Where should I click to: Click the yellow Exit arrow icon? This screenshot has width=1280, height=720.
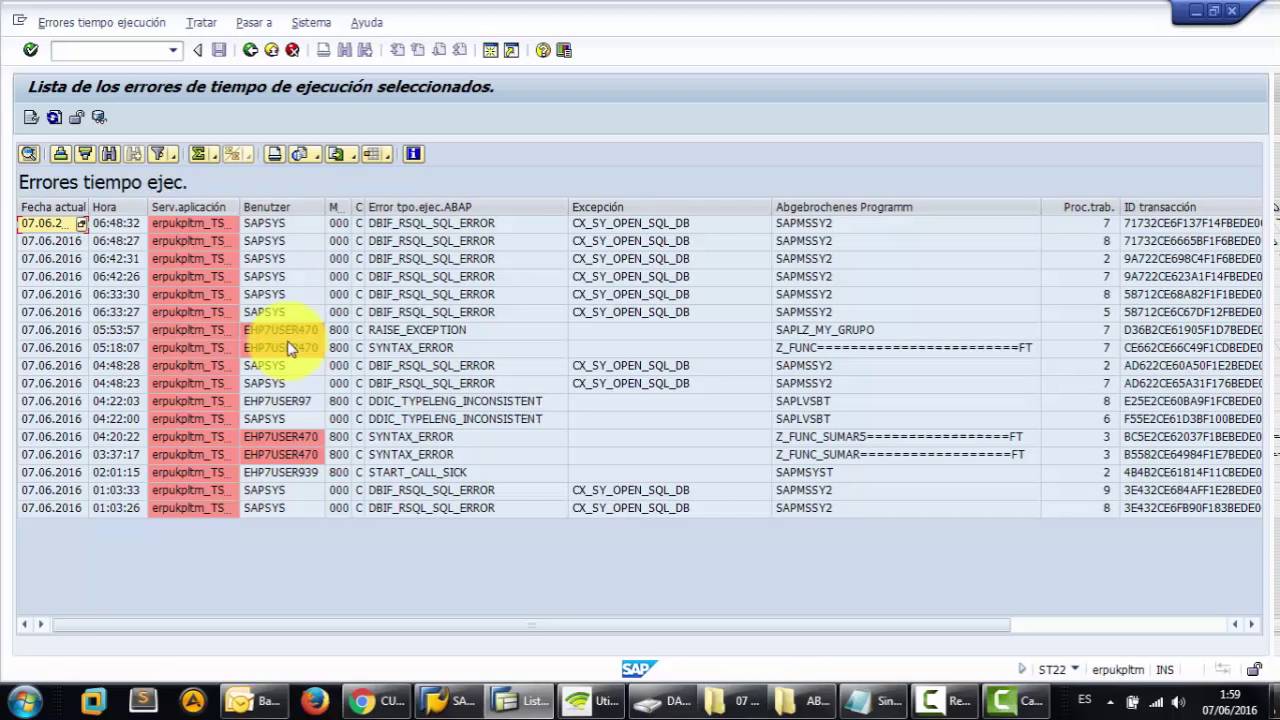click(271, 50)
